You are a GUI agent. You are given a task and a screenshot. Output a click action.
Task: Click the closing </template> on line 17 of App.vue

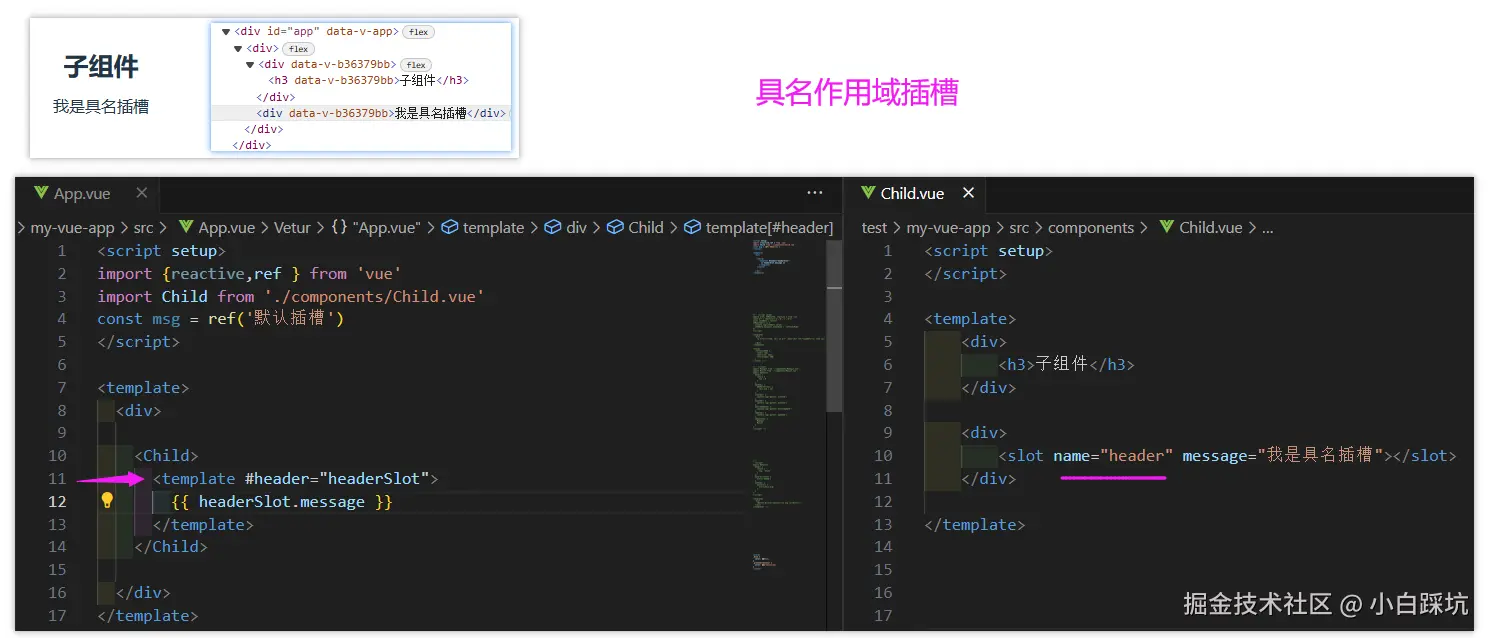(x=148, y=615)
